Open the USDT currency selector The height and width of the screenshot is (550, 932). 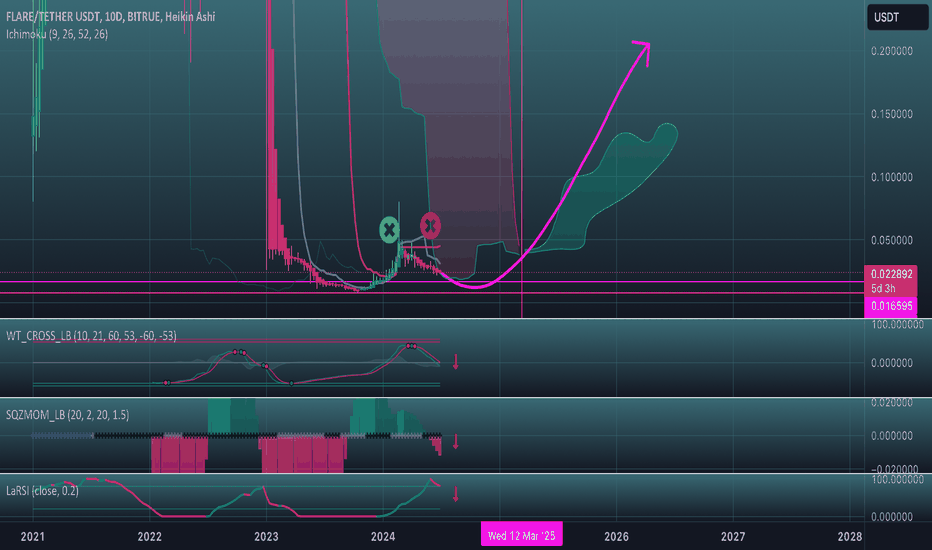897,17
